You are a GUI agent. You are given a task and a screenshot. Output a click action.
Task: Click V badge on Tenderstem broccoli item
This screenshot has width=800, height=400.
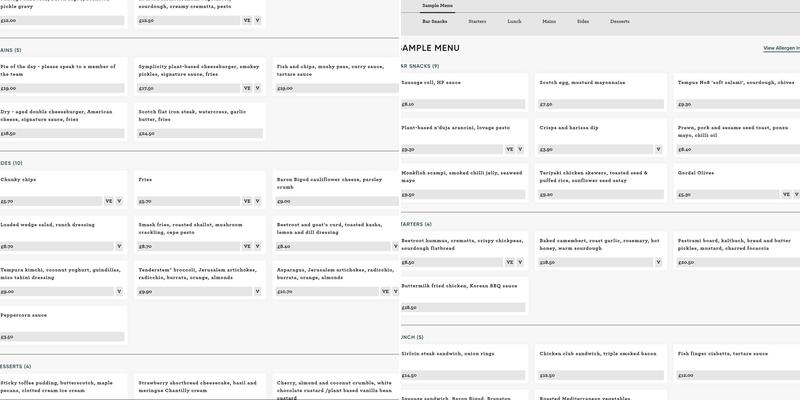257,292
